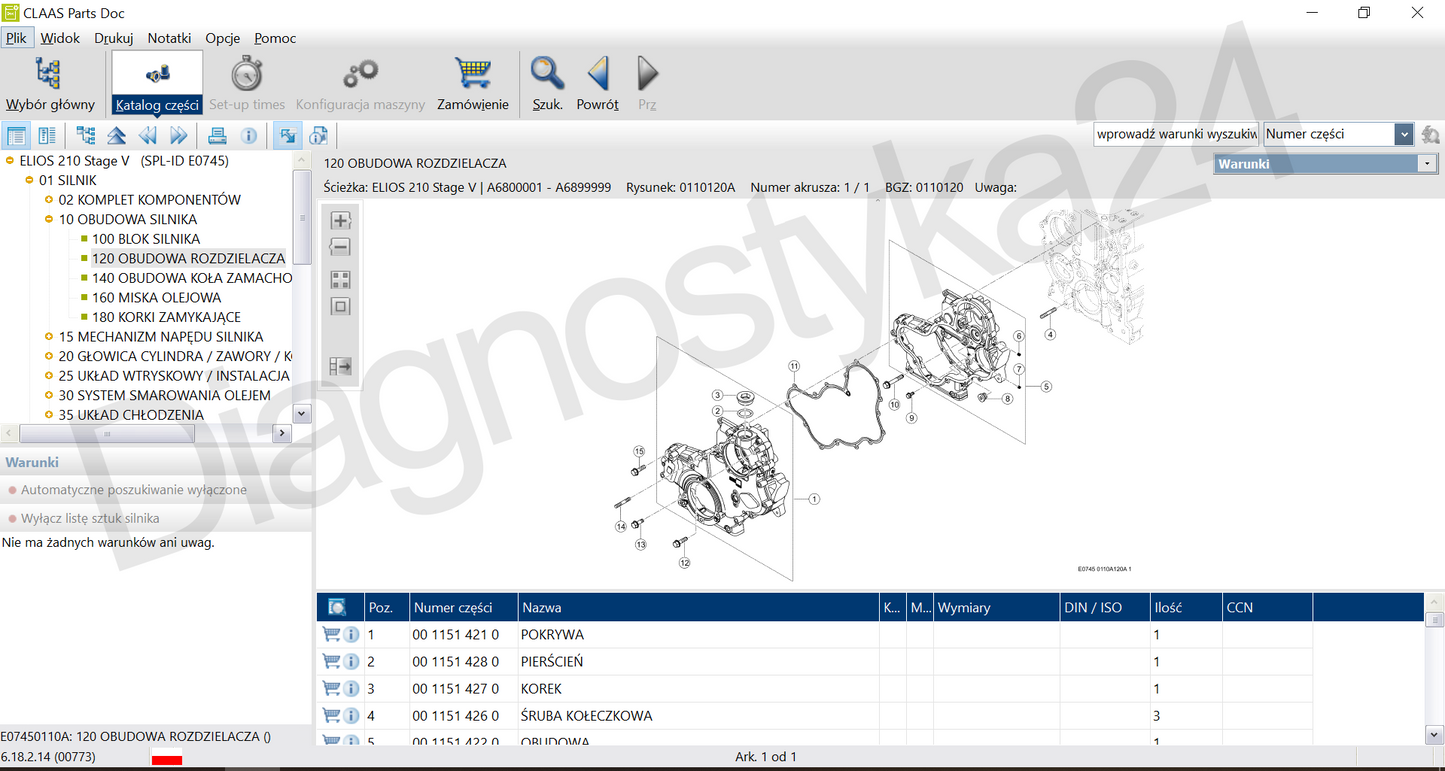Zoom in the drawing with plus button
Screen dimensions: 1445x771
(x=340, y=220)
